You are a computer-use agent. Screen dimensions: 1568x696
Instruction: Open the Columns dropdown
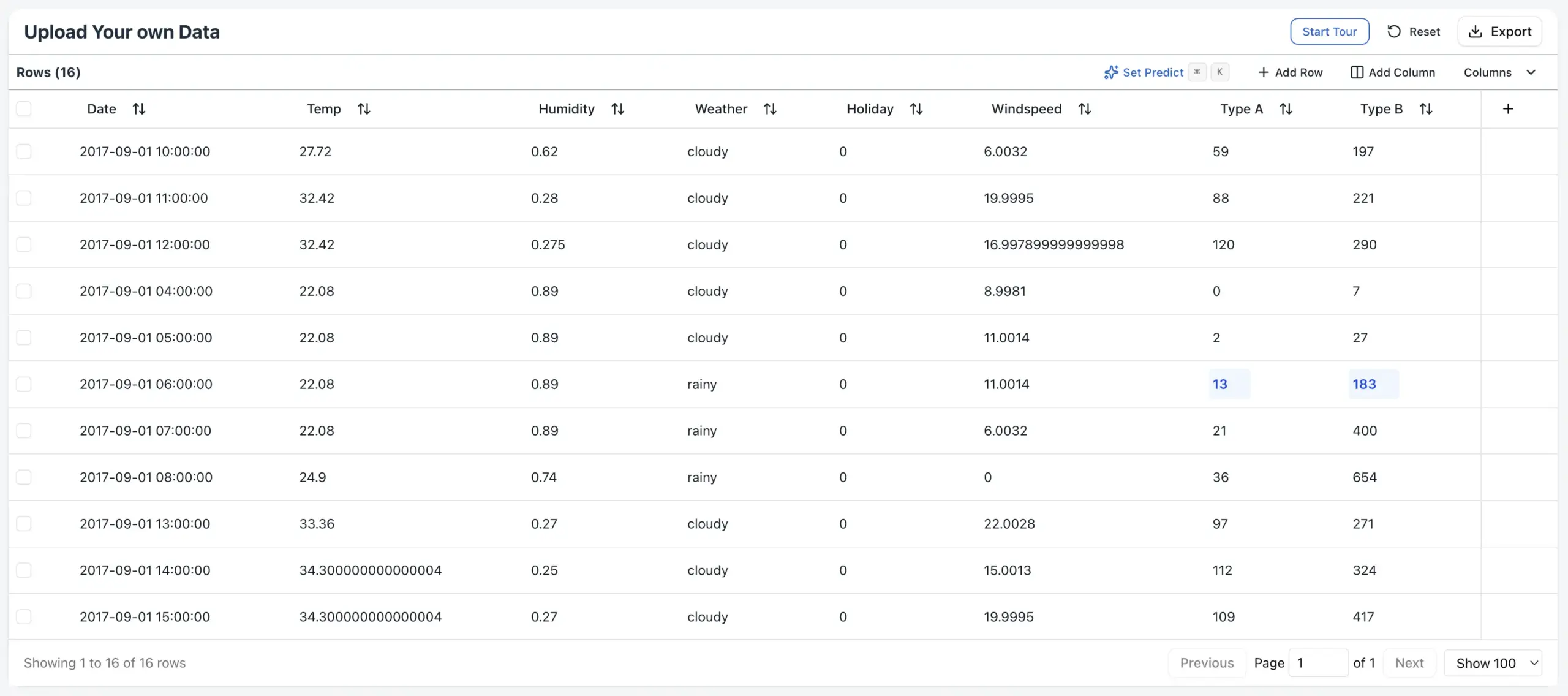pyautogui.click(x=1499, y=72)
